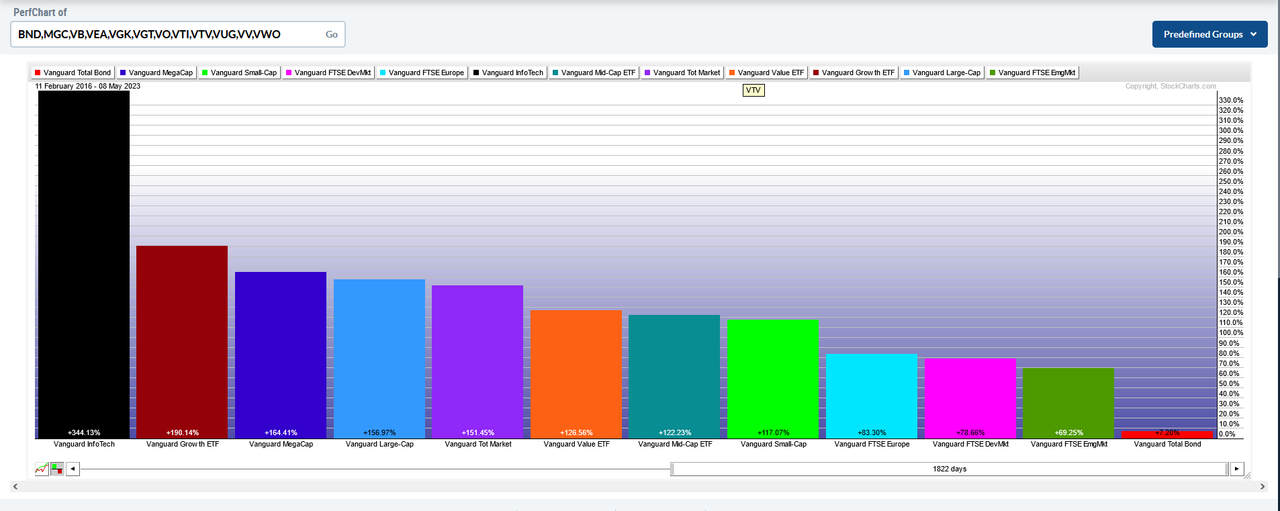Viewport: 1280px width, 511px height.
Task: Click the Vanguard Small-Cap x-axis label
Action: tap(773, 443)
